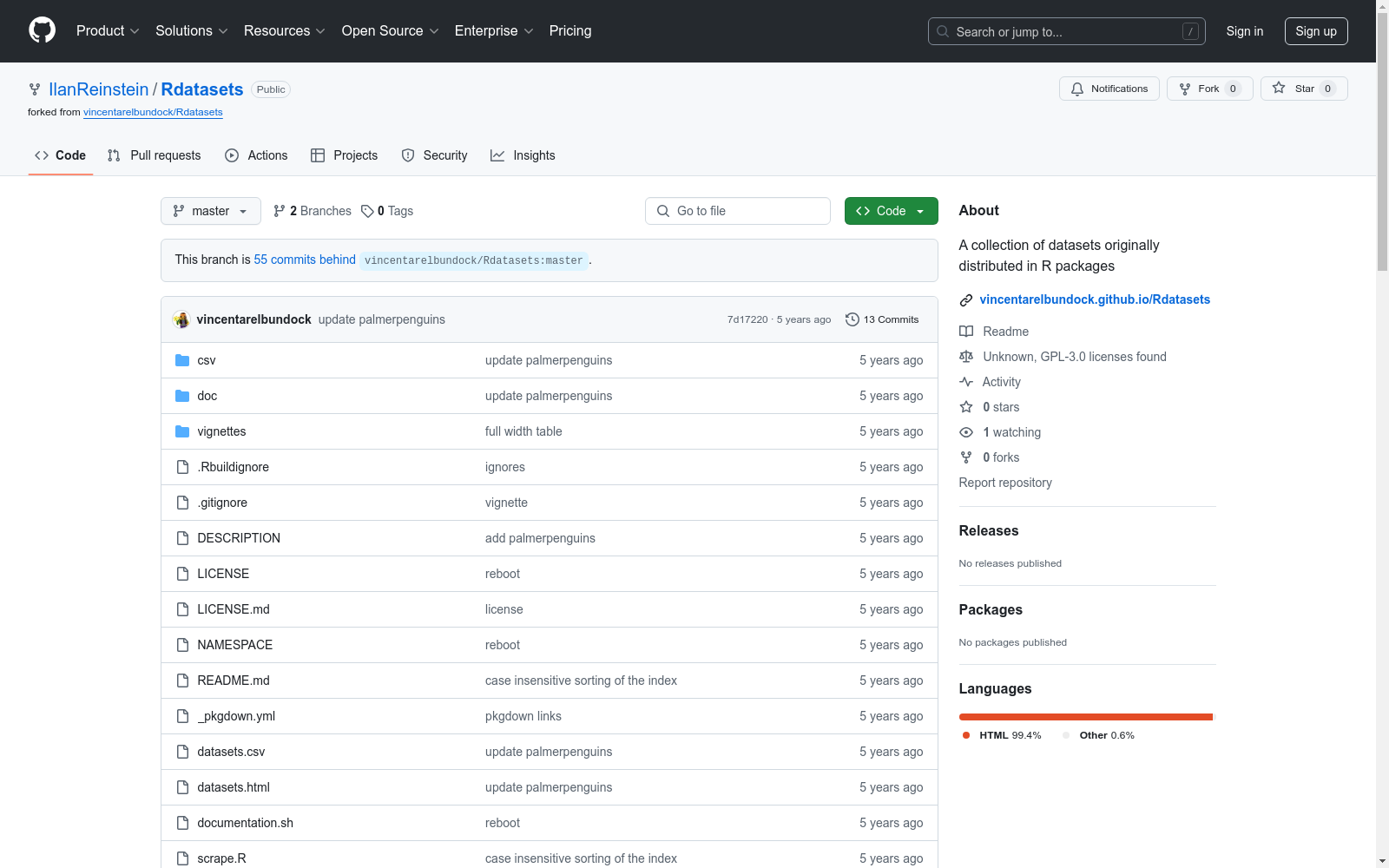The height and width of the screenshot is (868, 1389).
Task: Select the Code tab
Action: (61, 155)
